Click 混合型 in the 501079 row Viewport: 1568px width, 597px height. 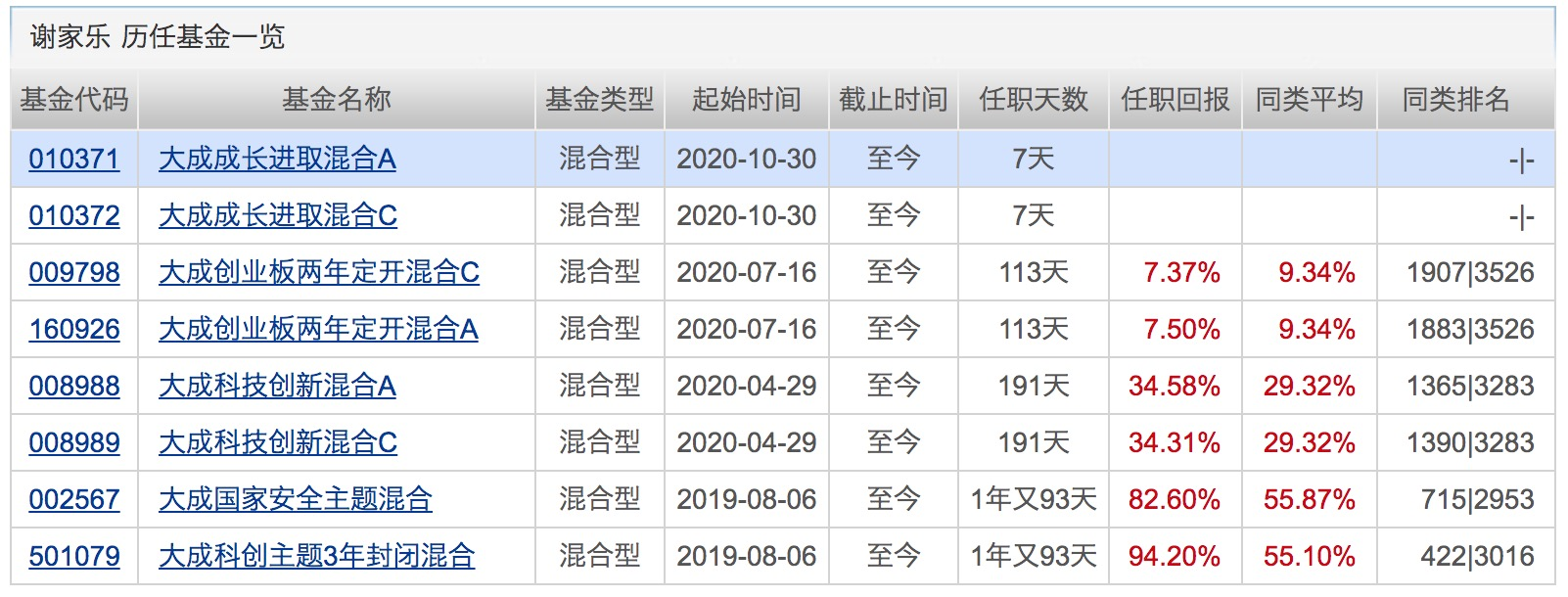tap(600, 557)
